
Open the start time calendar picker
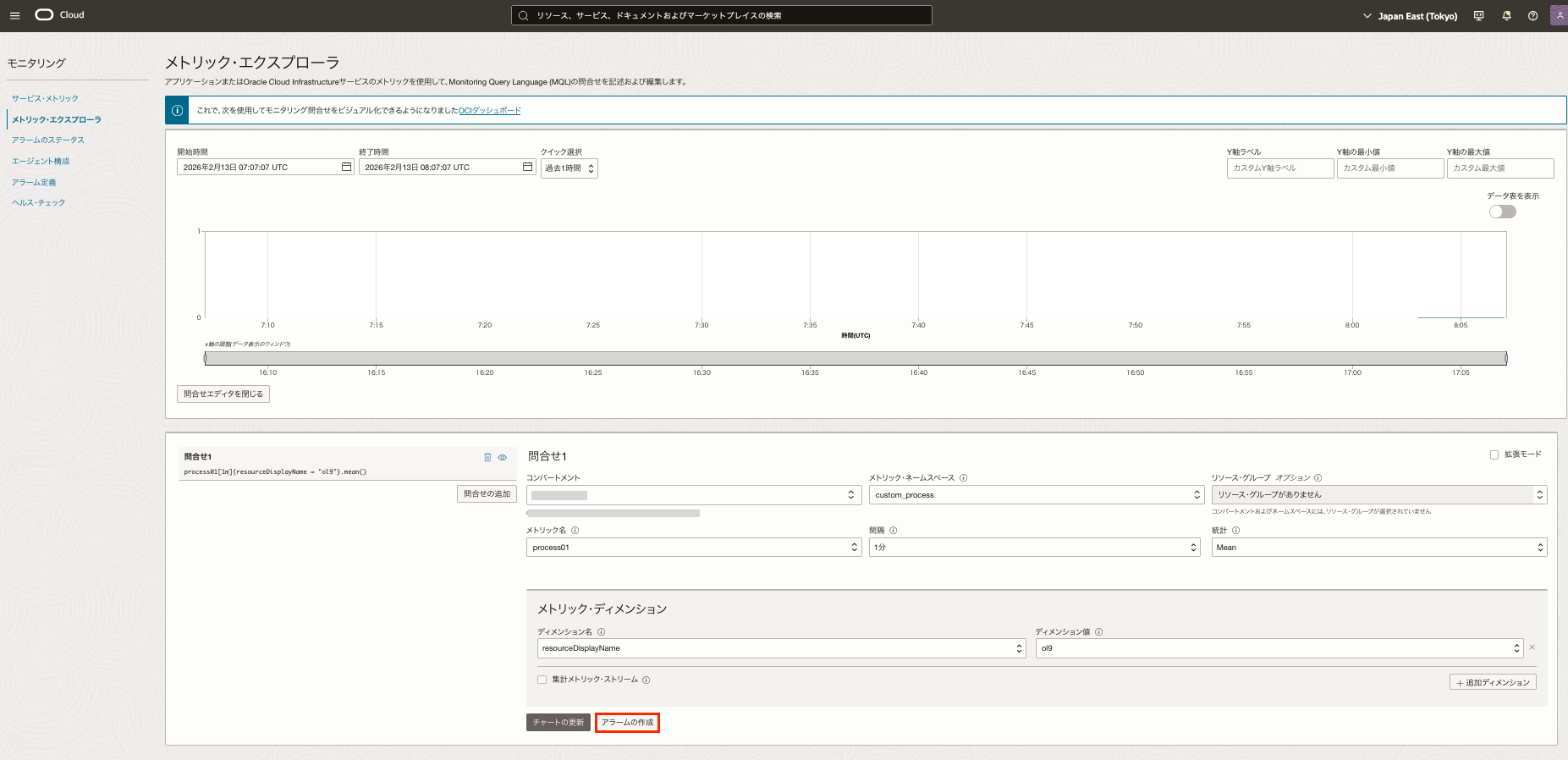346,167
